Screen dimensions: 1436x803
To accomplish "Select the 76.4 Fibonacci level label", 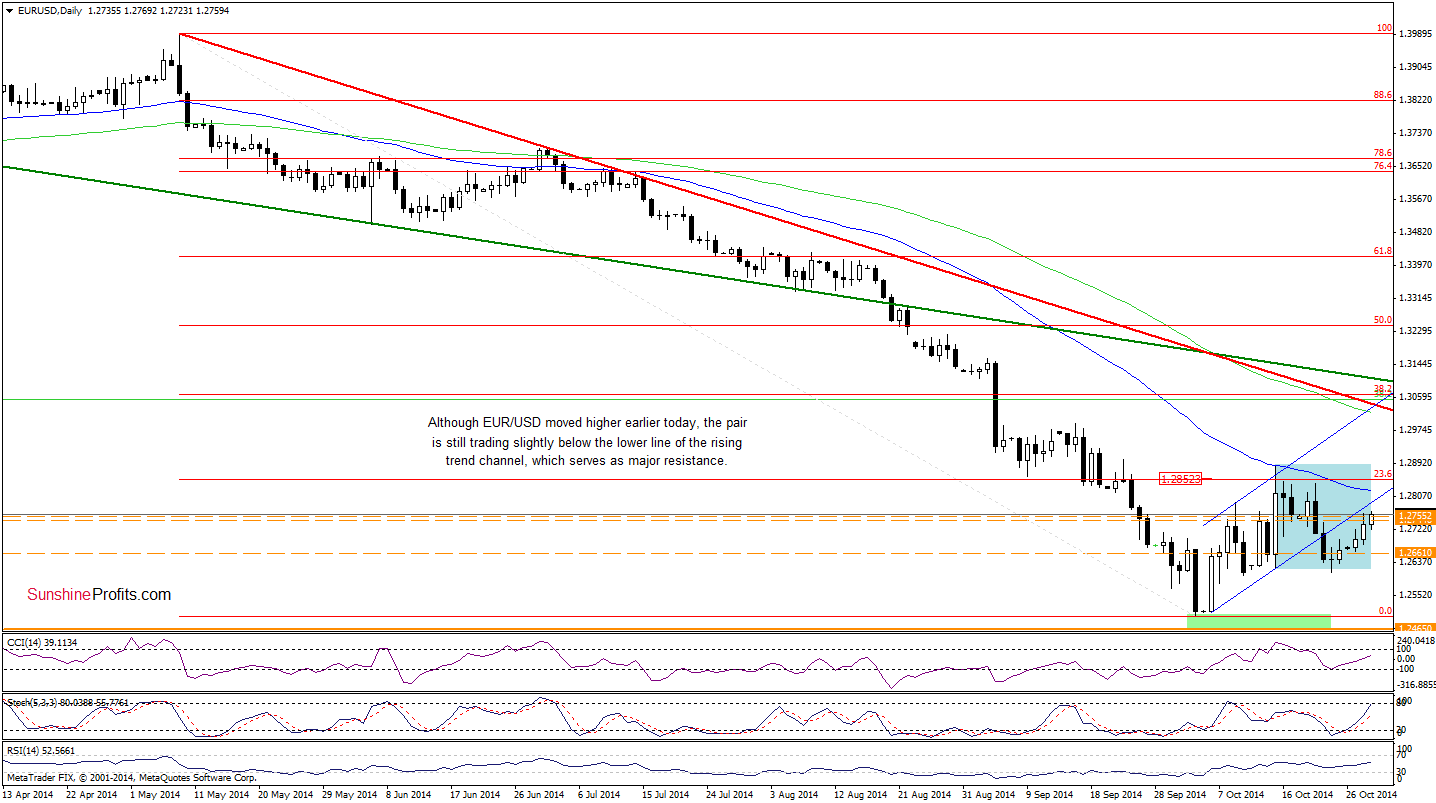I will pyautogui.click(x=1382, y=165).
